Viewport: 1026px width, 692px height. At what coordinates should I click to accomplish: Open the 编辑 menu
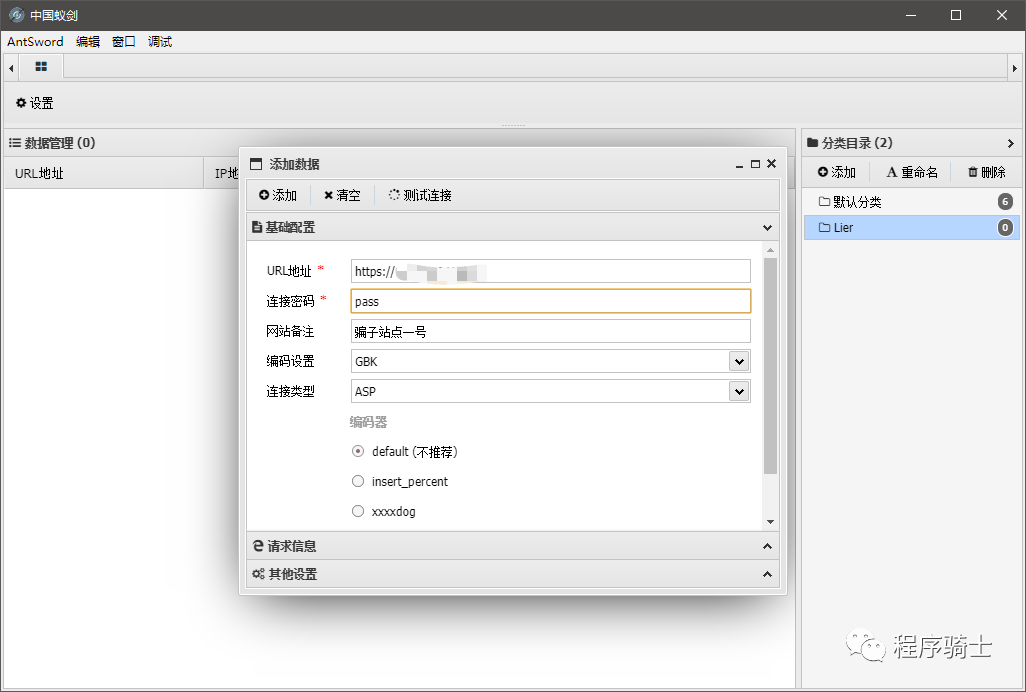click(88, 42)
